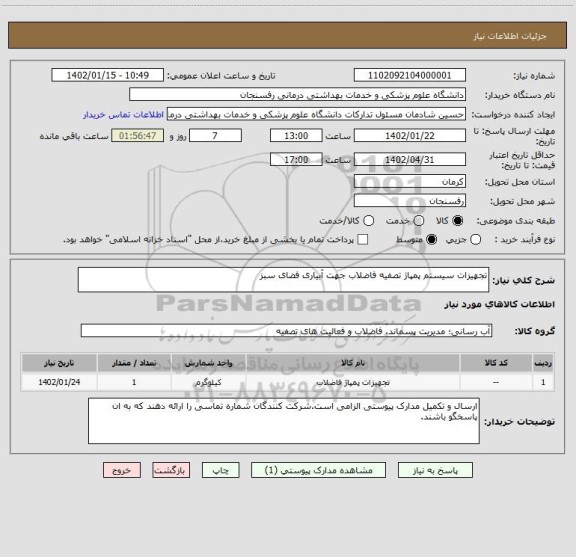Click the خروج exit button
The height and width of the screenshot is (557, 576).
[x=122, y=470]
